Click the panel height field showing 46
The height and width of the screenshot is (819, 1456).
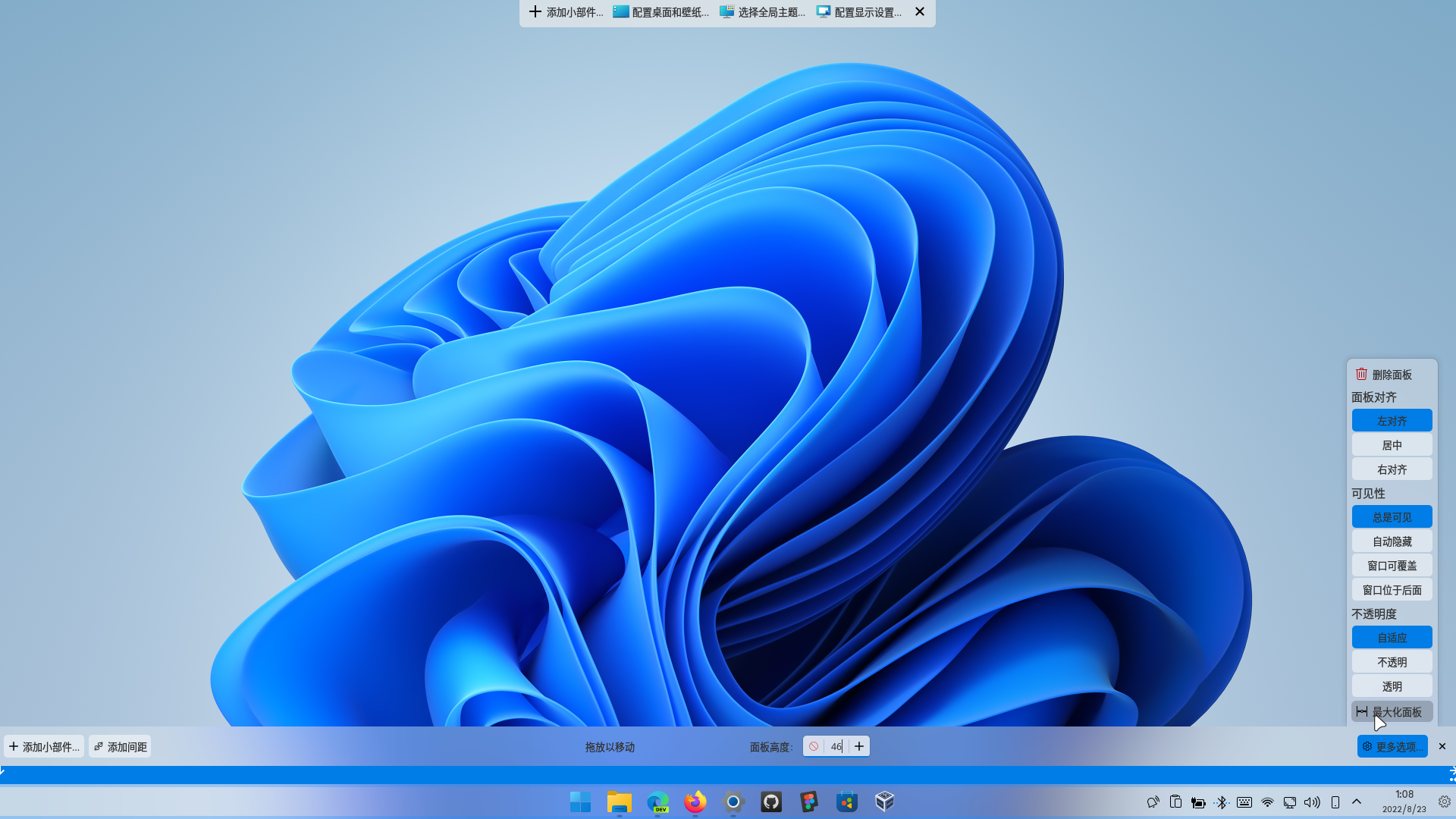tap(836, 746)
